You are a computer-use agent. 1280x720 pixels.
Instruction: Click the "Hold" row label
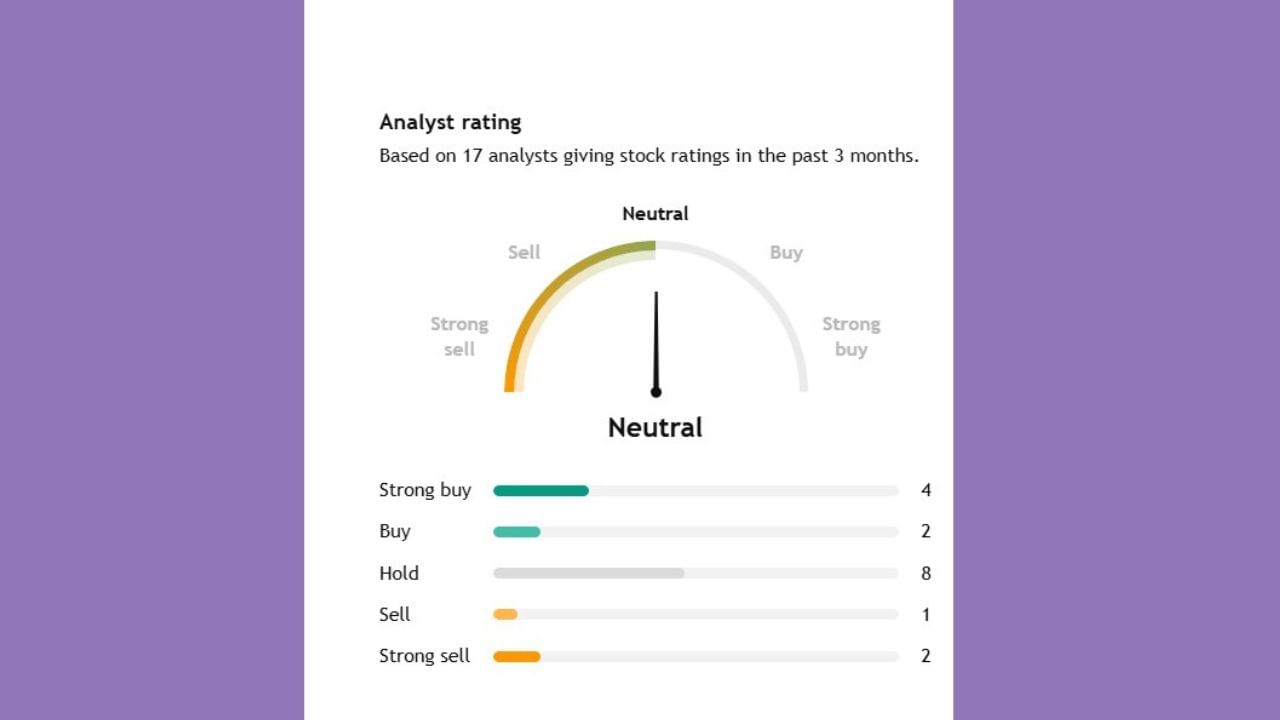(x=398, y=574)
